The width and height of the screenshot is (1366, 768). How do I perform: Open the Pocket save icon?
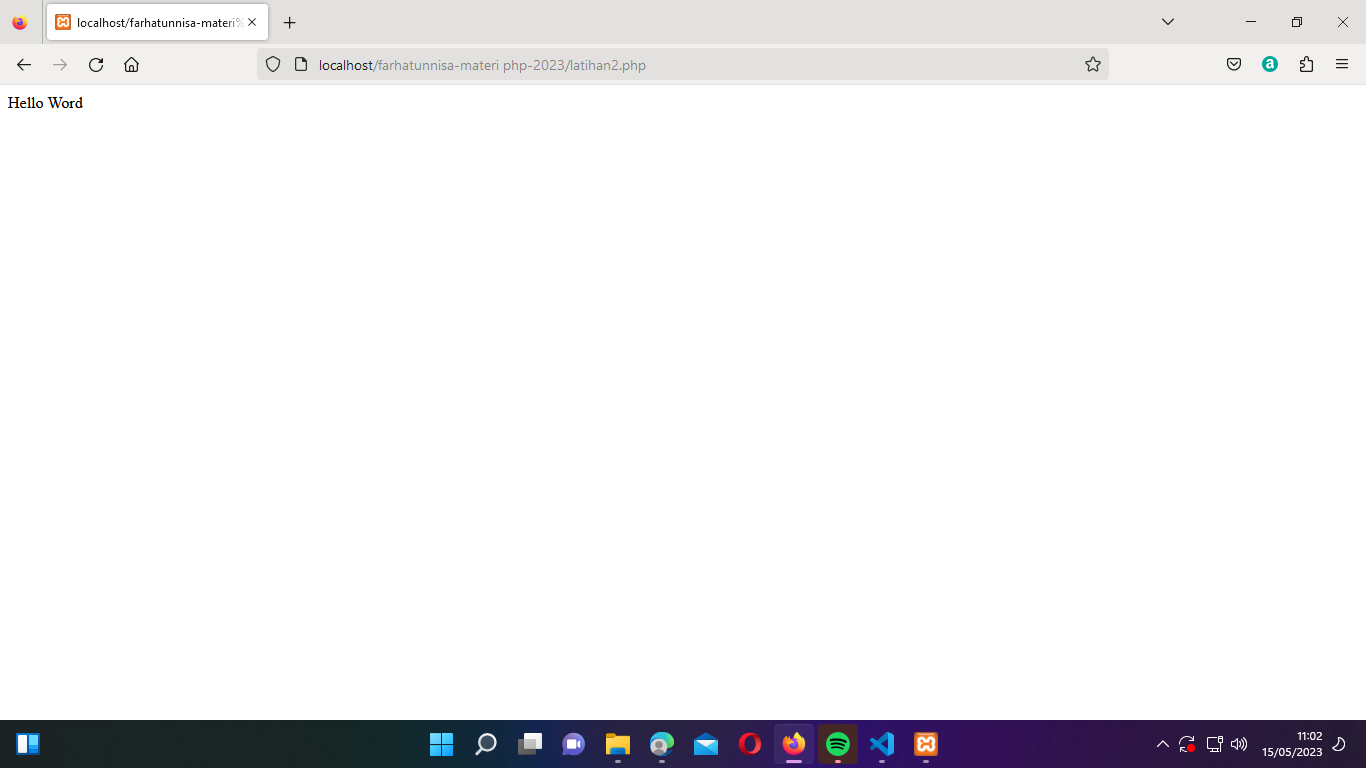(x=1233, y=64)
